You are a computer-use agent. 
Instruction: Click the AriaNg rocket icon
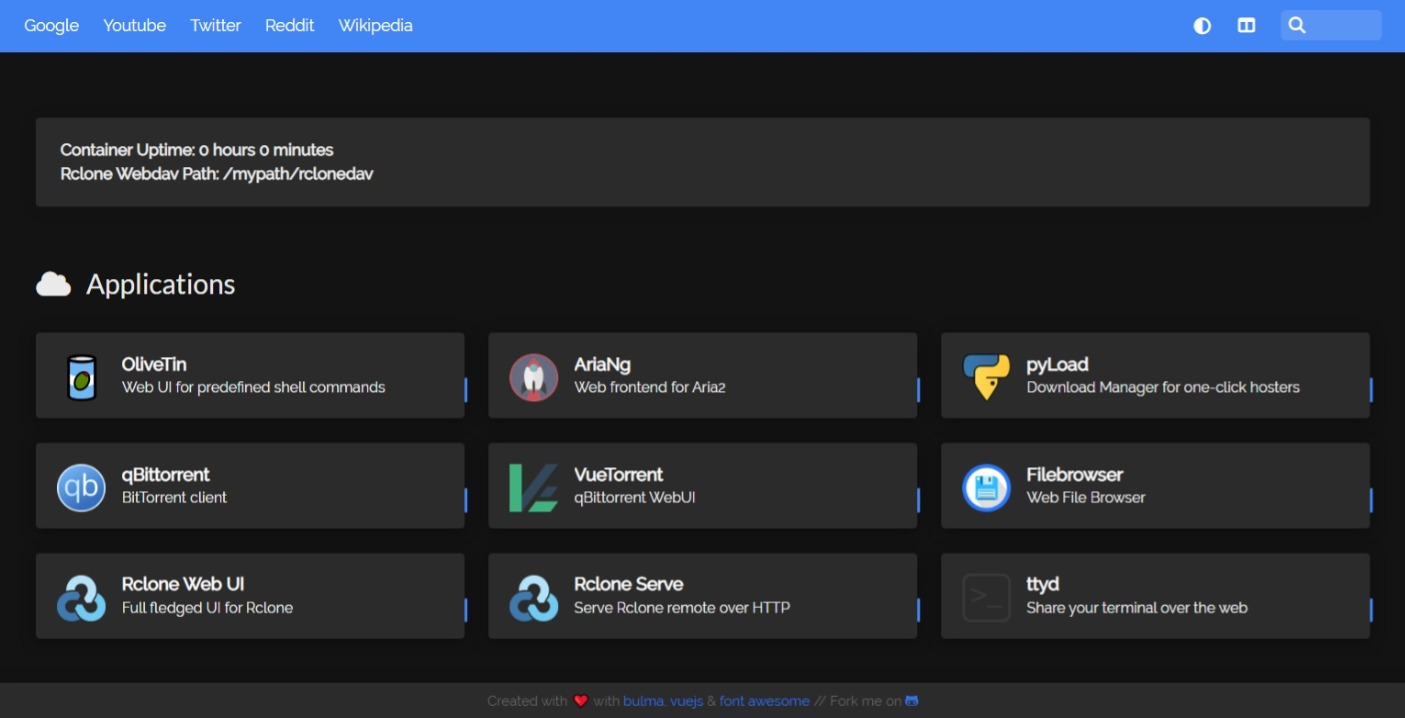(x=533, y=377)
